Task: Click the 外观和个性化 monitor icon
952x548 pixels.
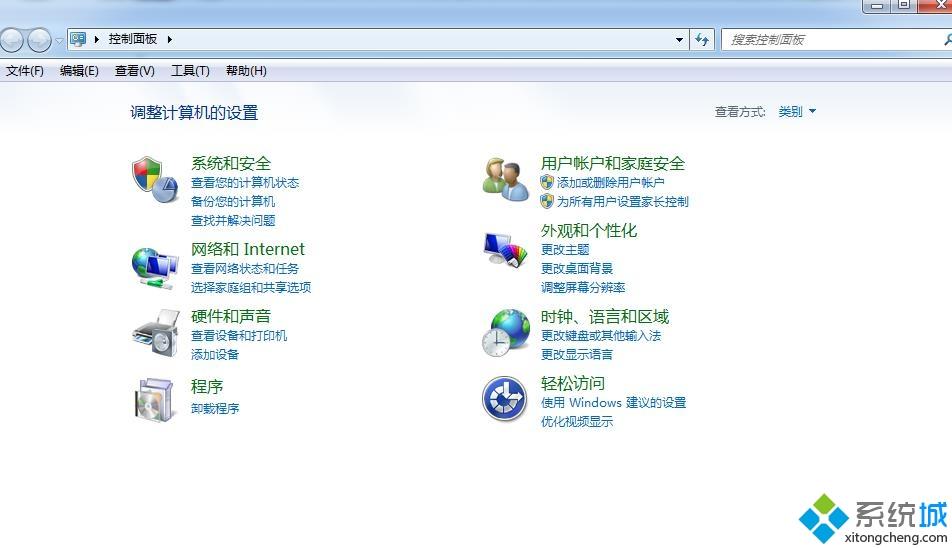Action: pyautogui.click(x=506, y=249)
